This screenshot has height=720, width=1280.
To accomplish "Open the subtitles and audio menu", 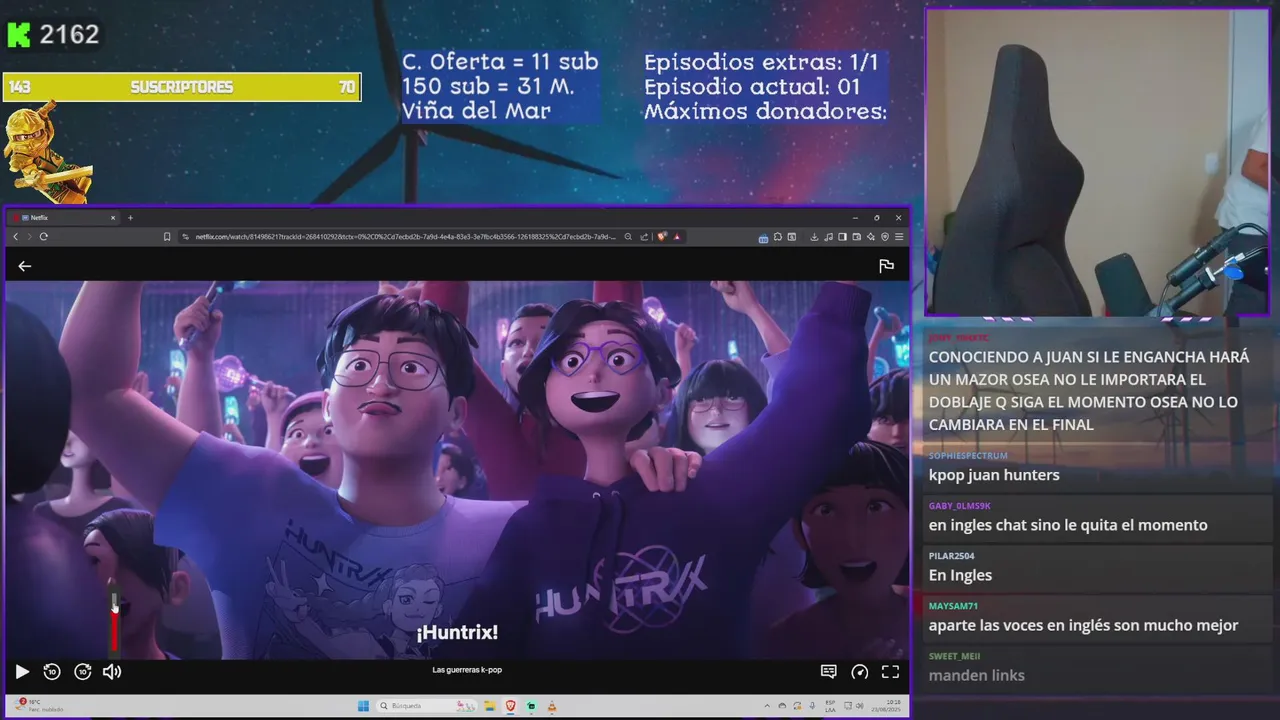I will coord(829,672).
